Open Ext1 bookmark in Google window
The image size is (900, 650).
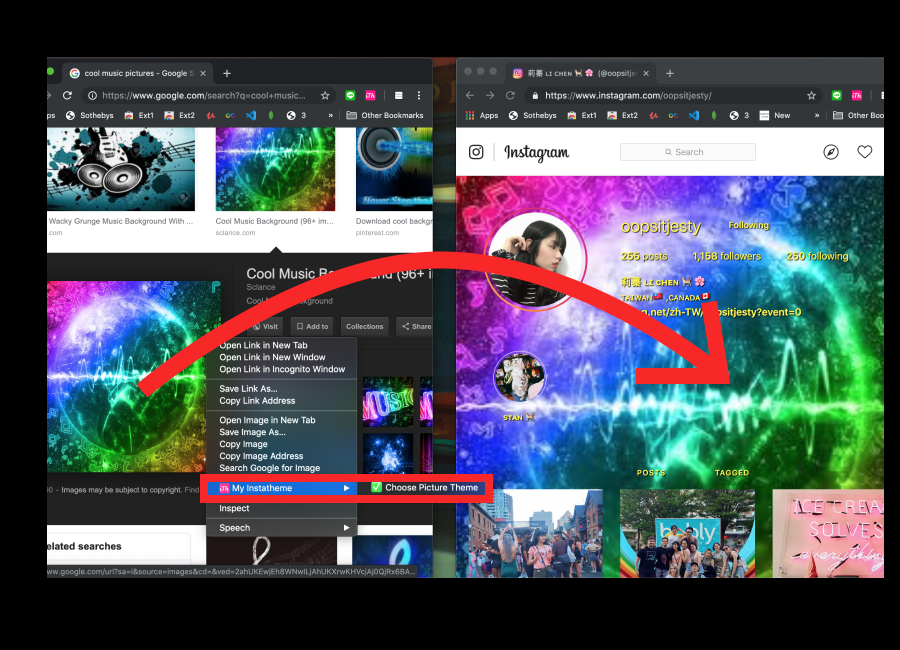point(139,115)
